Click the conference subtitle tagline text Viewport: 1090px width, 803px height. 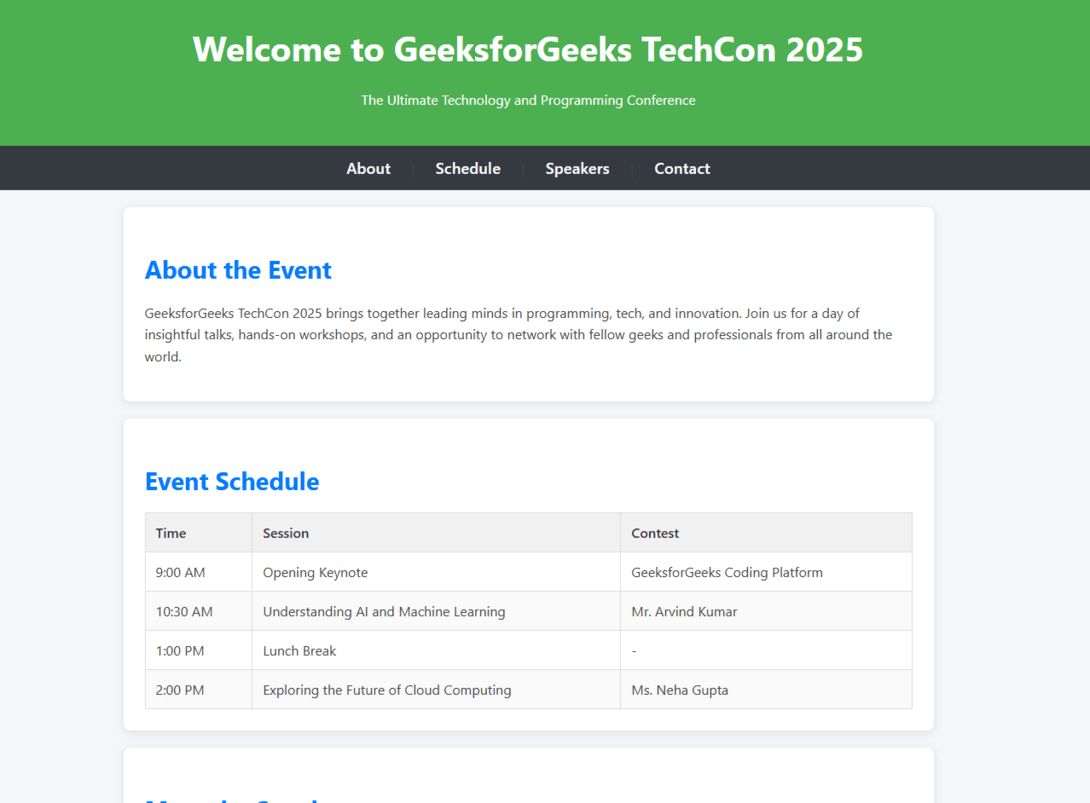tap(528, 100)
